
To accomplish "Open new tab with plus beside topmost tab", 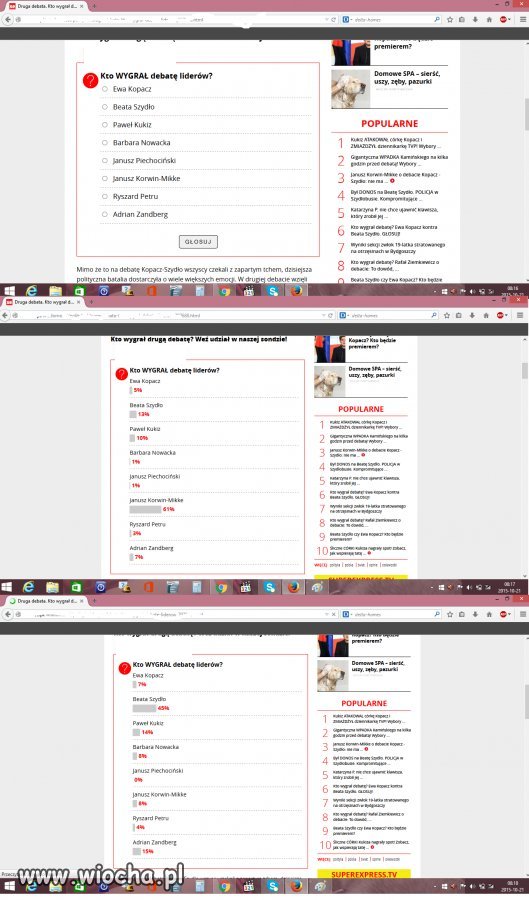I will [94, 6].
